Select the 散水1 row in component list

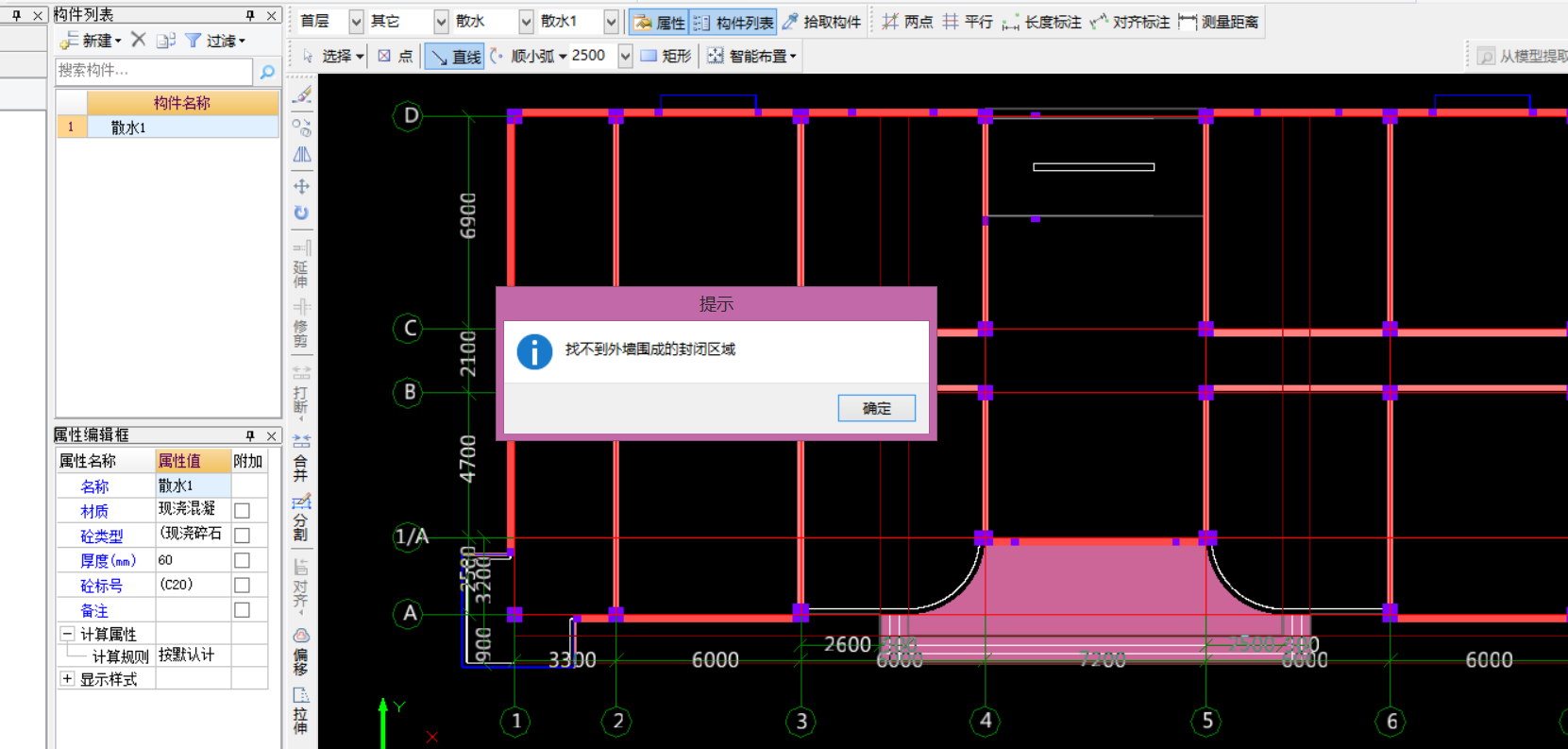pos(167,128)
